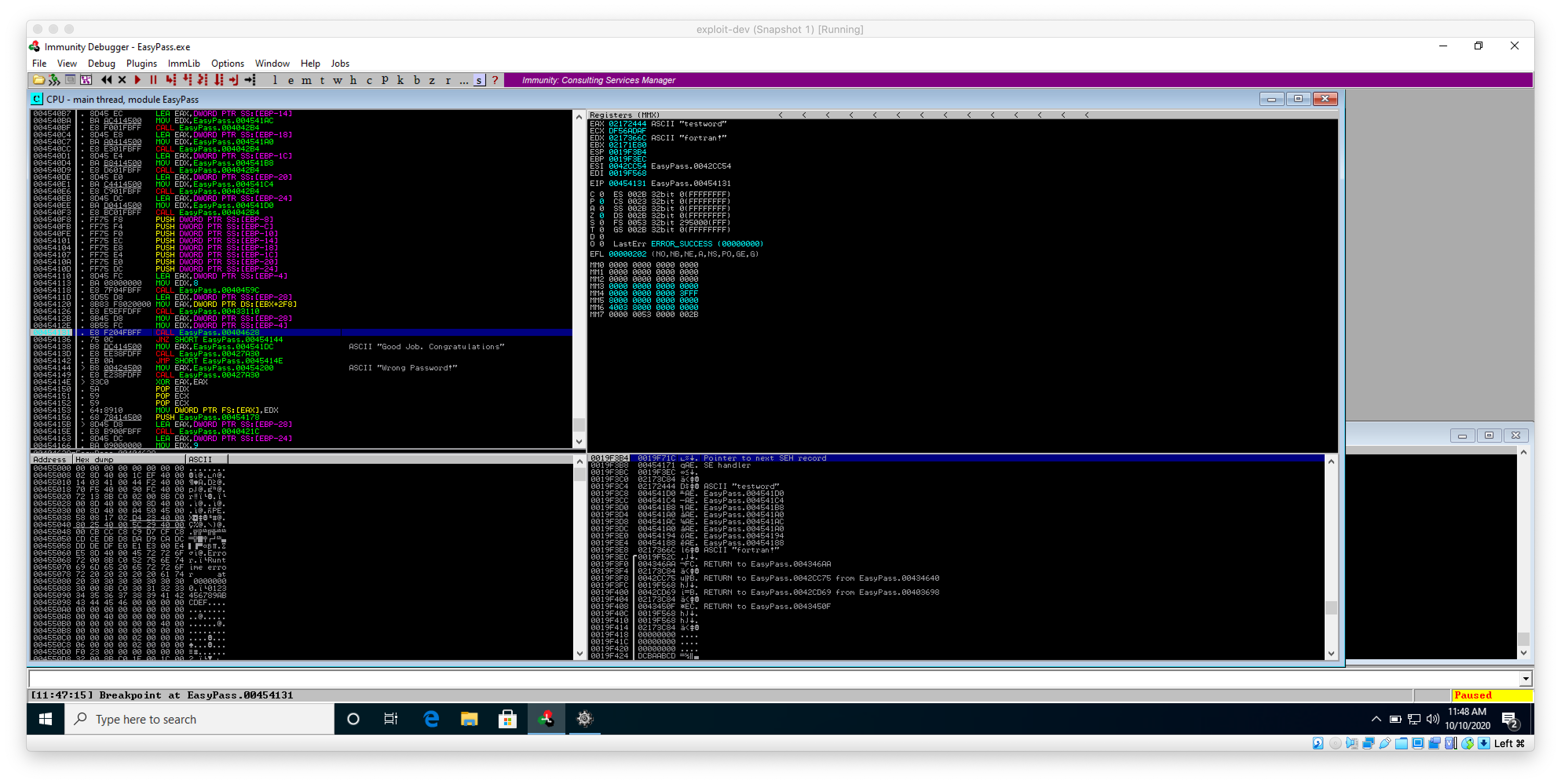Click the 'Hex dump' column header
1561x784 pixels.
(x=129, y=459)
